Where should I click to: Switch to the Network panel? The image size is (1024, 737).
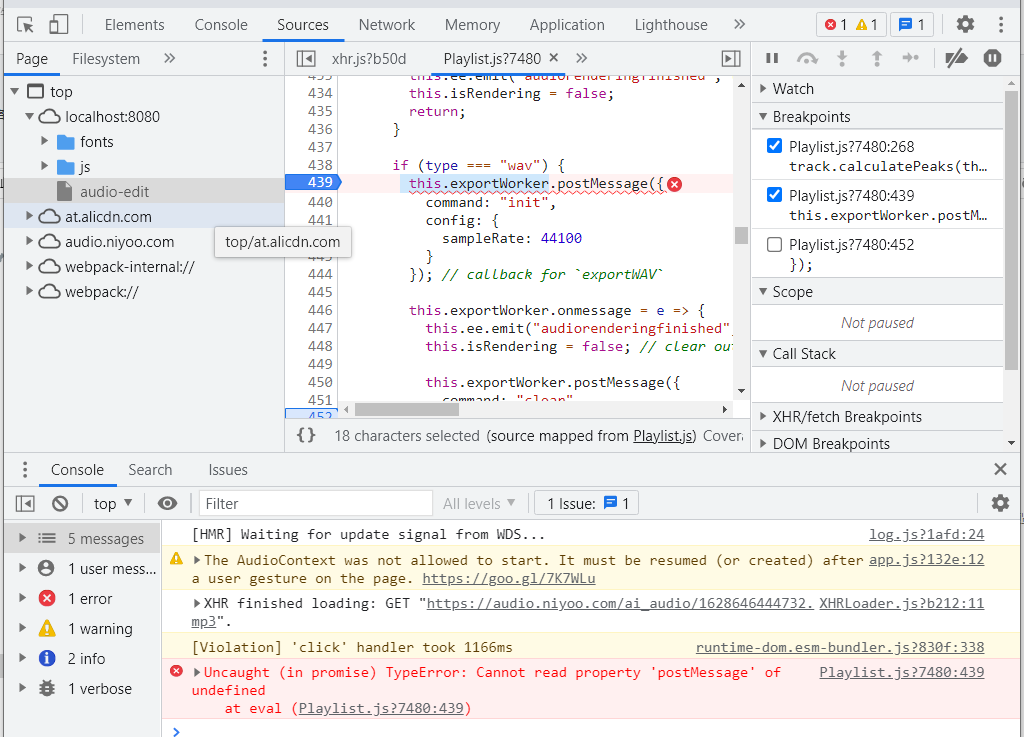pos(386,24)
